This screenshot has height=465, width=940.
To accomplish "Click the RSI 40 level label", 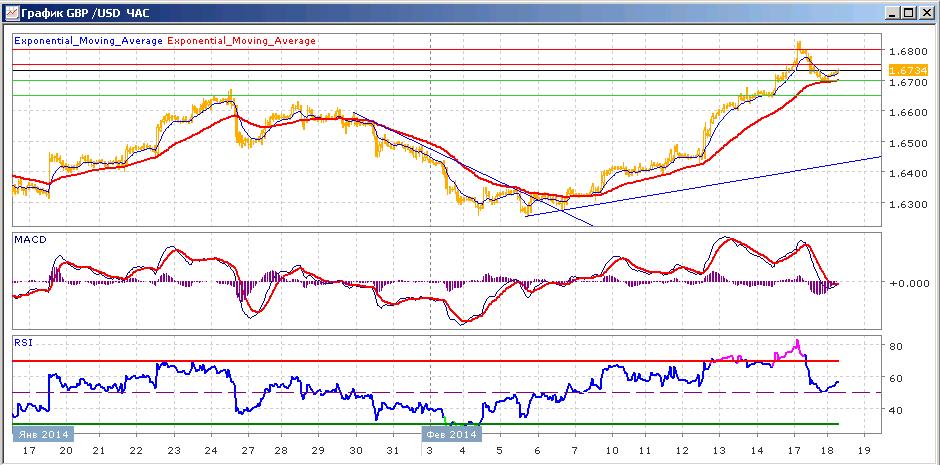I will [896, 411].
